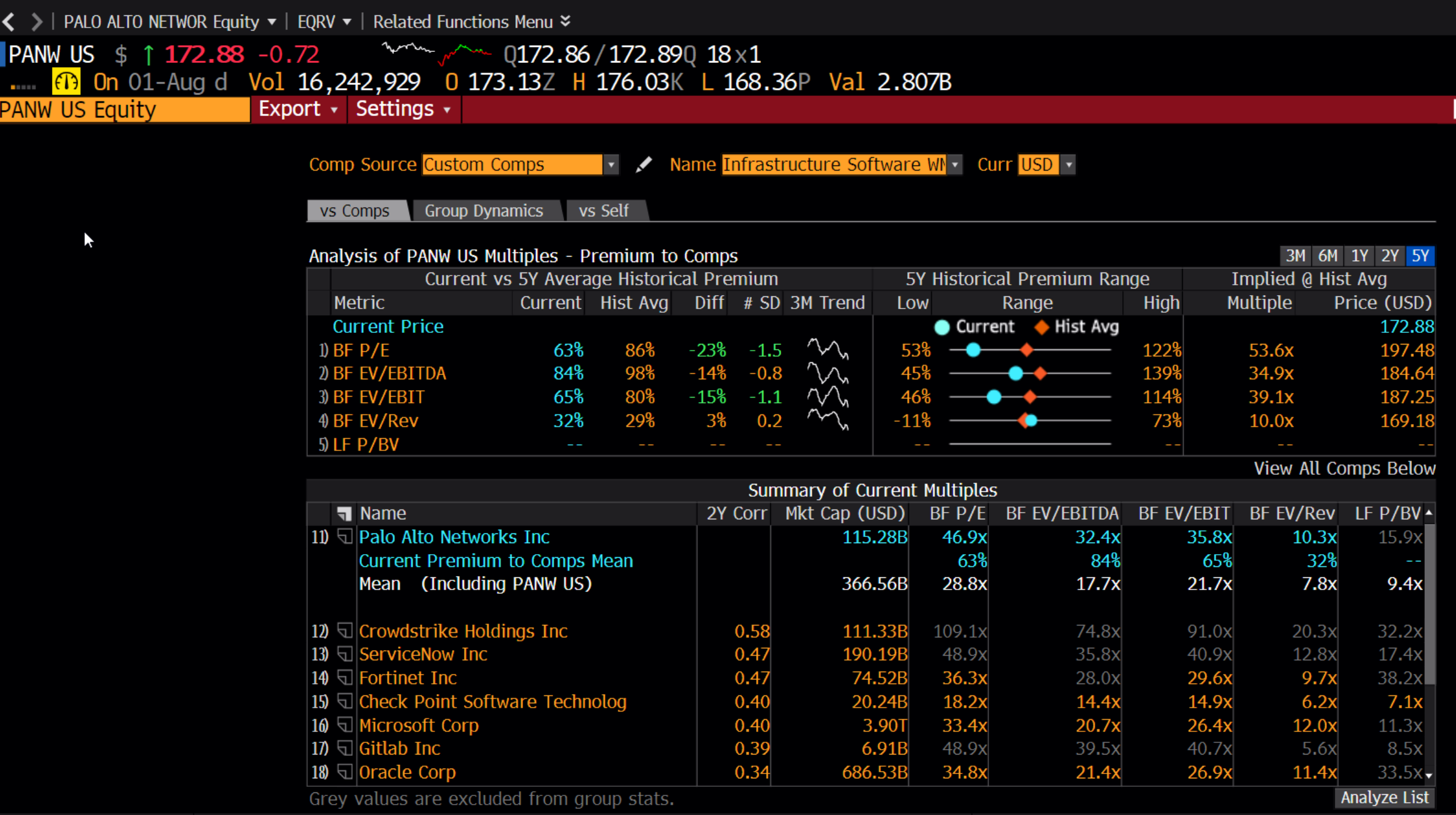Switch to the Group Dynamics tab
The width and height of the screenshot is (1456, 815).
[x=483, y=211]
